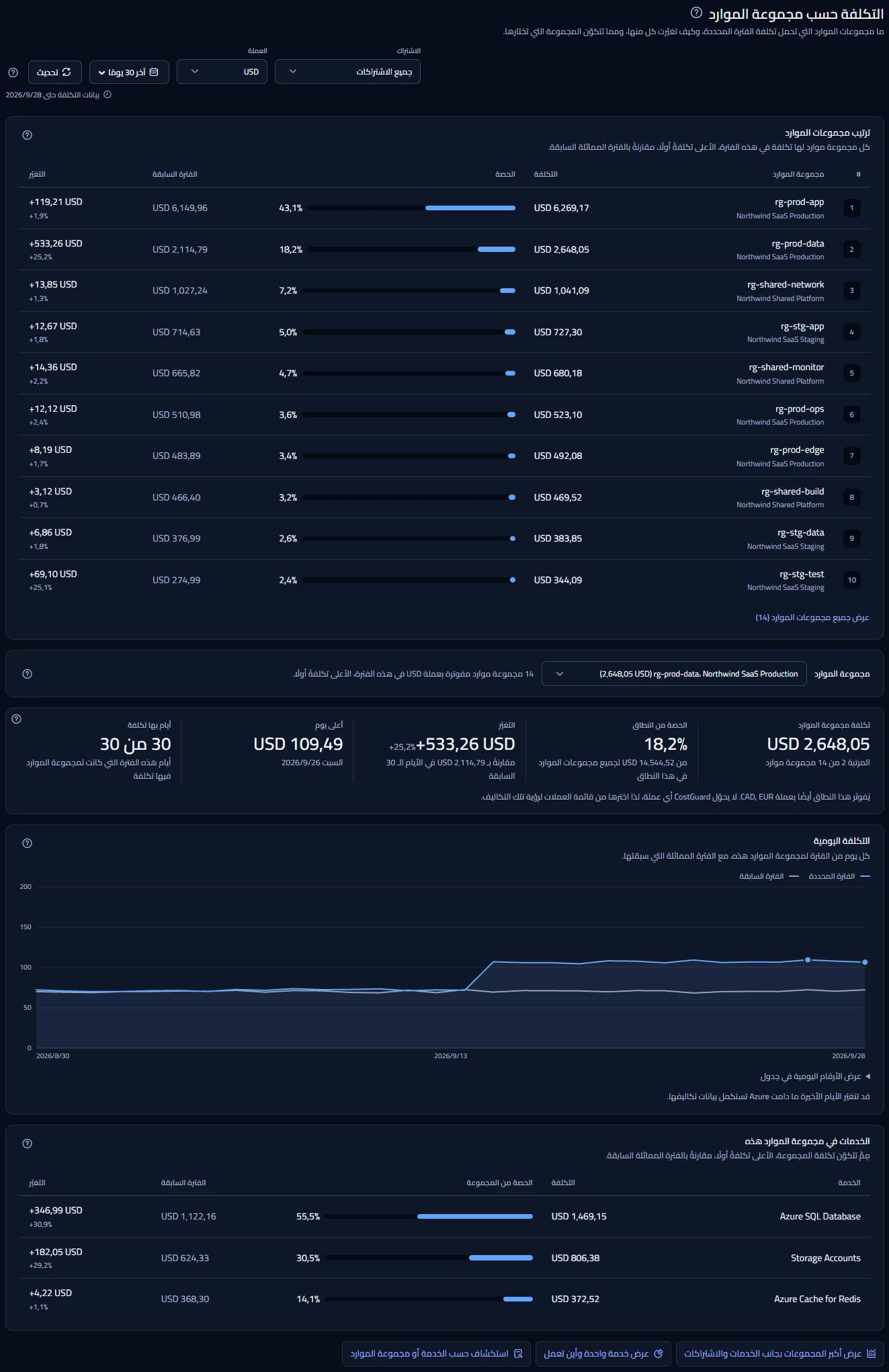The image size is (889, 1372).
Task: Click rank badge 10 for rg-stg-test
Action: point(852,580)
